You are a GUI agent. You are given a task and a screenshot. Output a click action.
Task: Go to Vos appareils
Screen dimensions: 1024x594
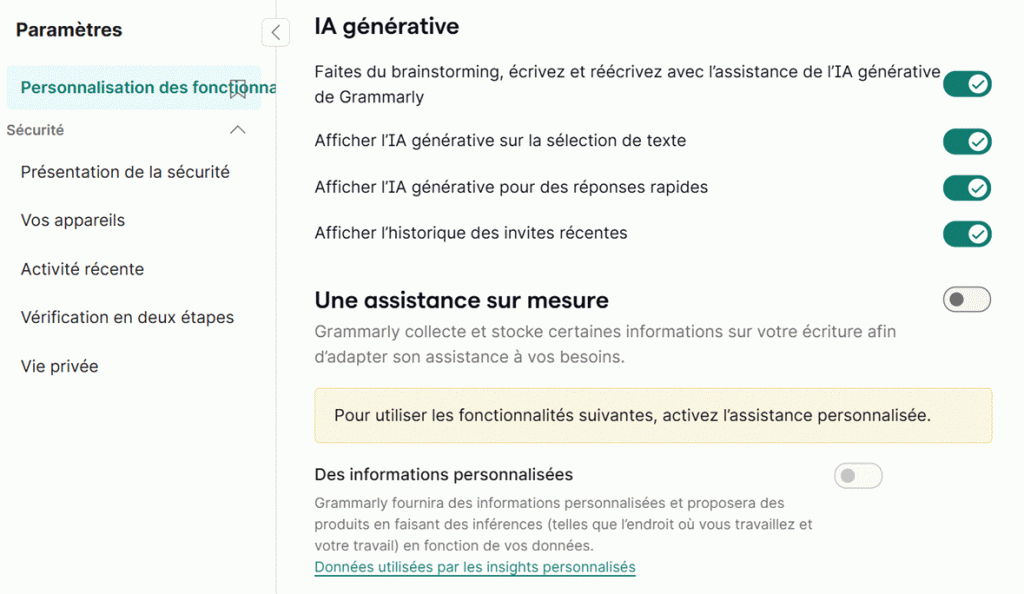coord(73,220)
